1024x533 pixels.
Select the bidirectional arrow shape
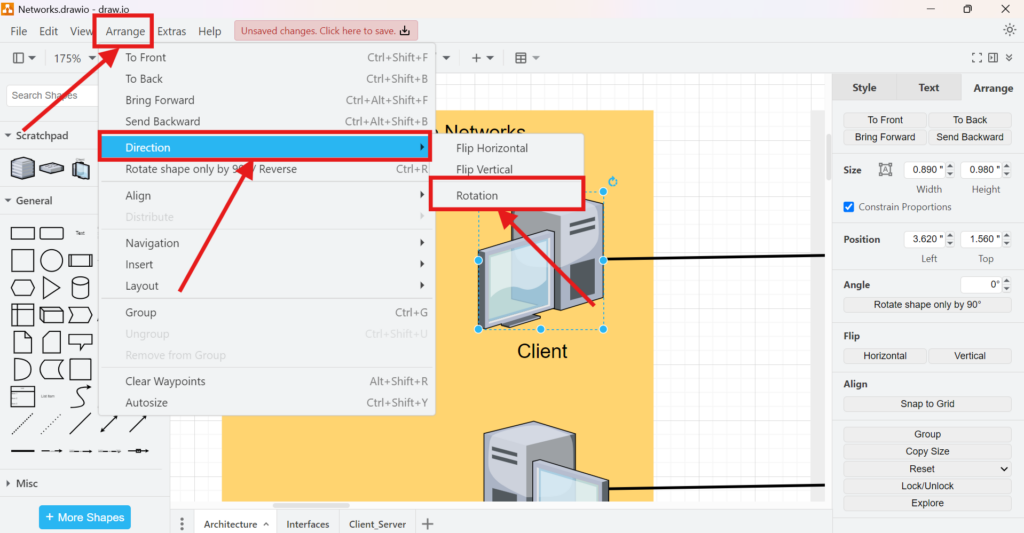pyautogui.click(x=108, y=423)
